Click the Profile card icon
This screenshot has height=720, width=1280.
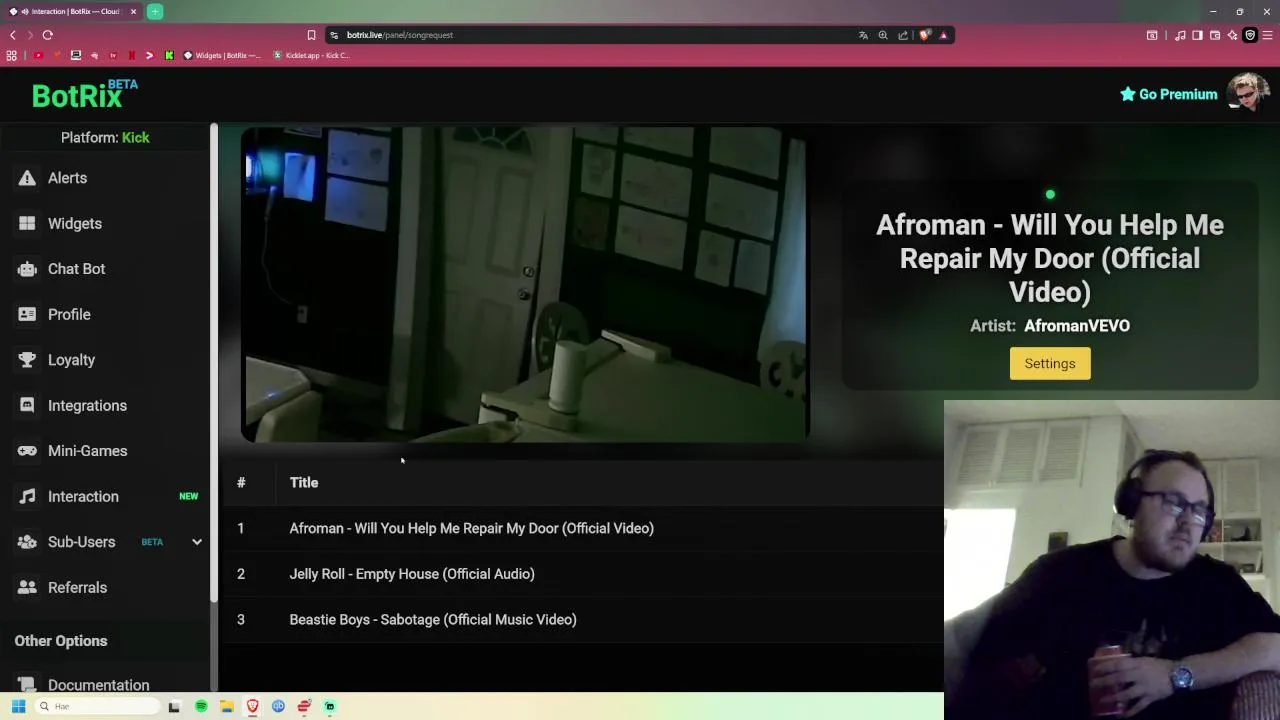click(27, 314)
